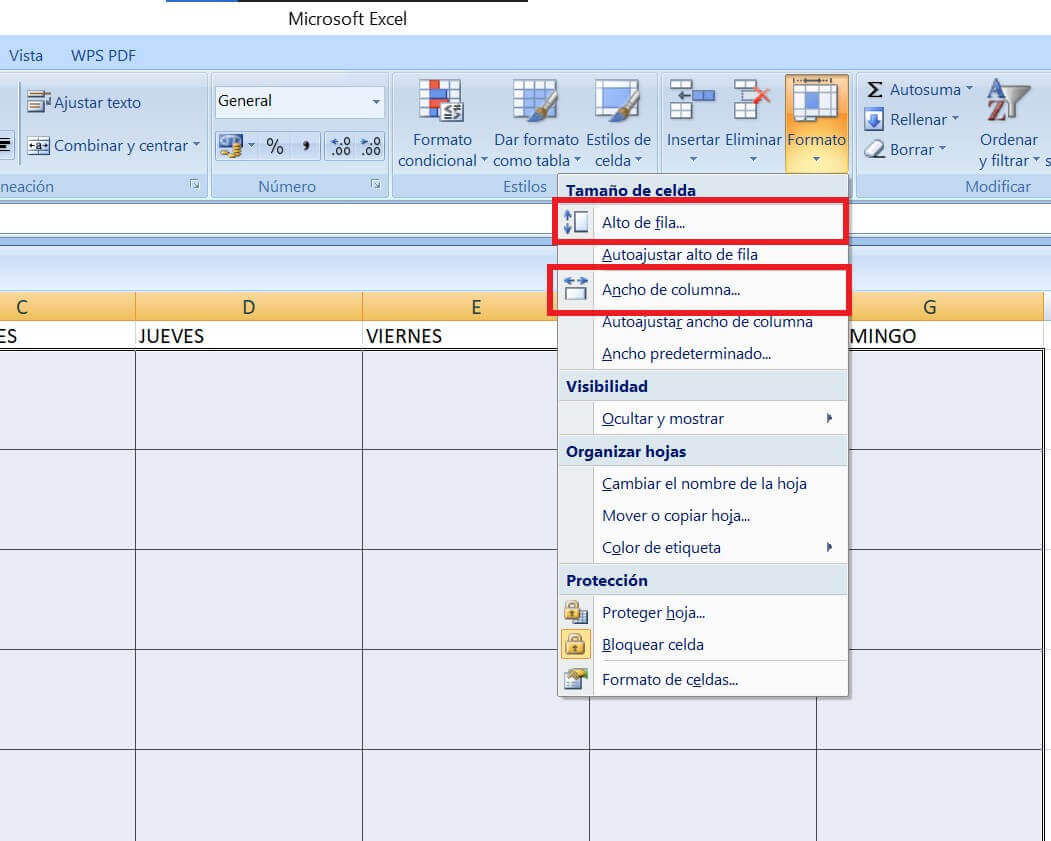Toggle the Bloquear celda lock icon
The width and height of the screenshot is (1051, 841).
click(x=576, y=644)
